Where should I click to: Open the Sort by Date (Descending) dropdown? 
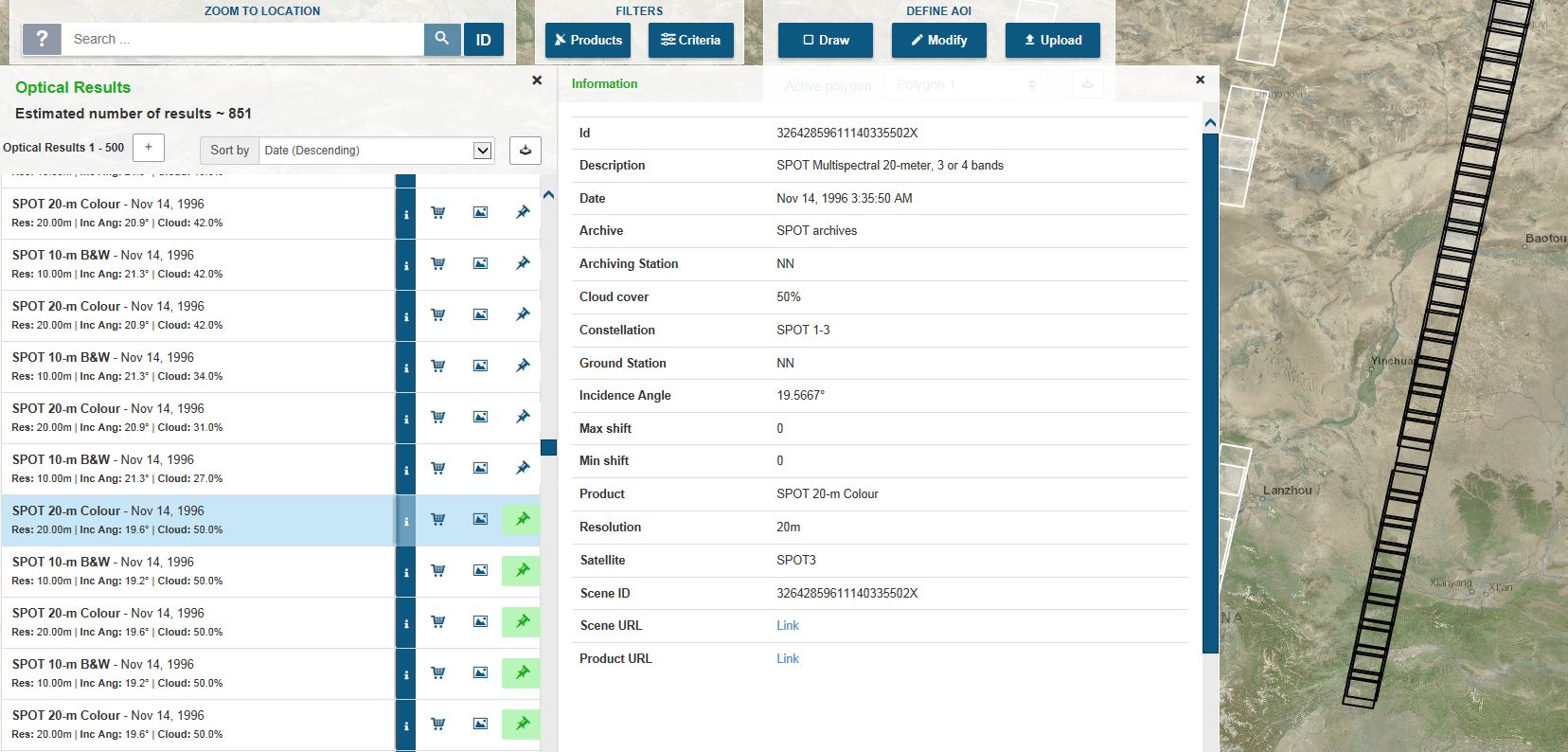coord(377,150)
